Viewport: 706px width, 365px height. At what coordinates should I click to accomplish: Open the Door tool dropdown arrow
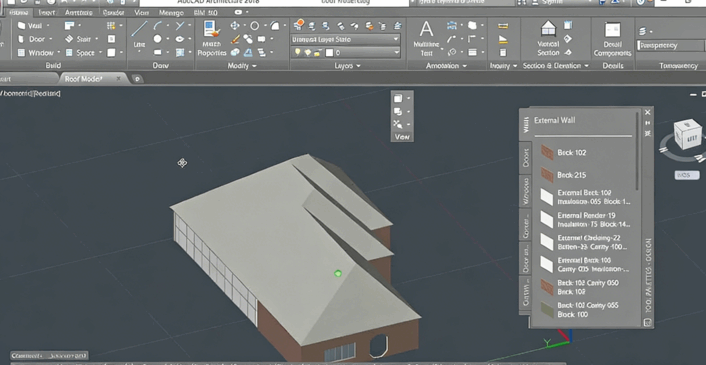[50, 39]
